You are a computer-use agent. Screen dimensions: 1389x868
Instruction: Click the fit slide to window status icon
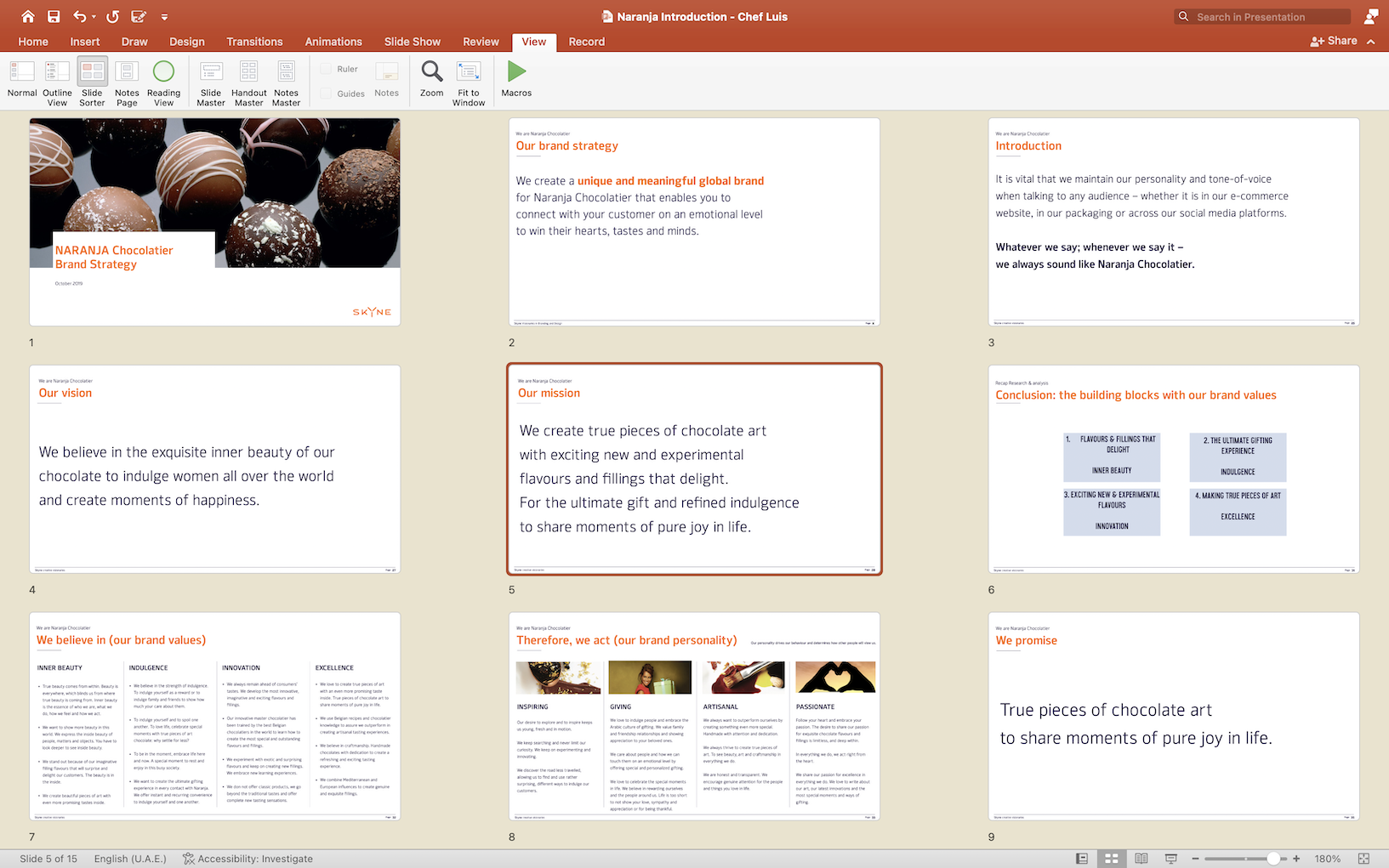point(1363,859)
